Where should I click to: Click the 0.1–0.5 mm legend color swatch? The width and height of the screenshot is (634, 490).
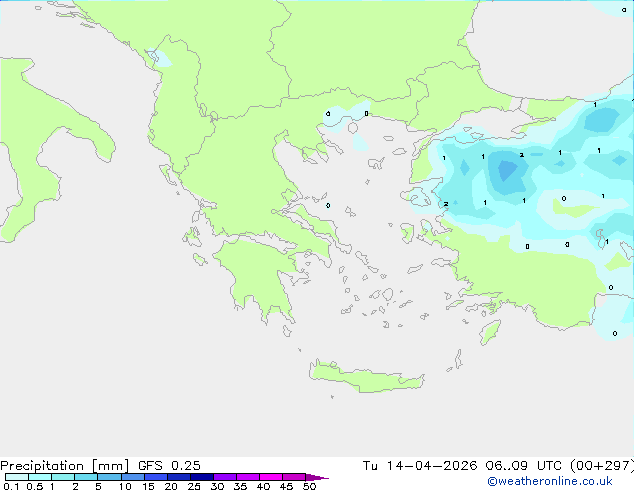tap(17, 477)
